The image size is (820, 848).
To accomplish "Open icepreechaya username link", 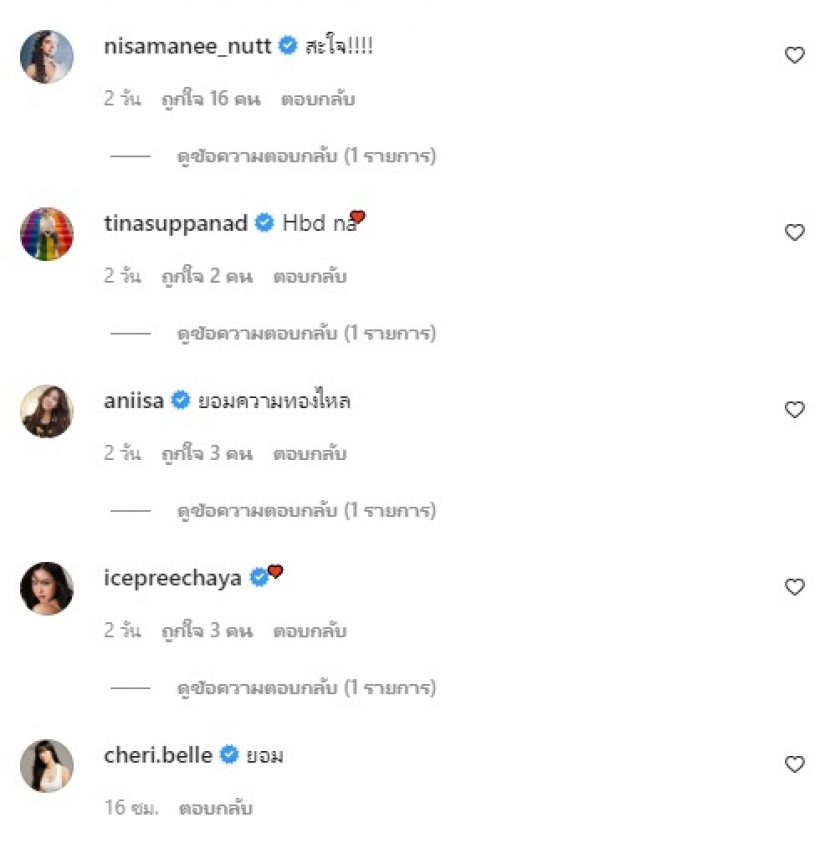I will tap(172, 578).
